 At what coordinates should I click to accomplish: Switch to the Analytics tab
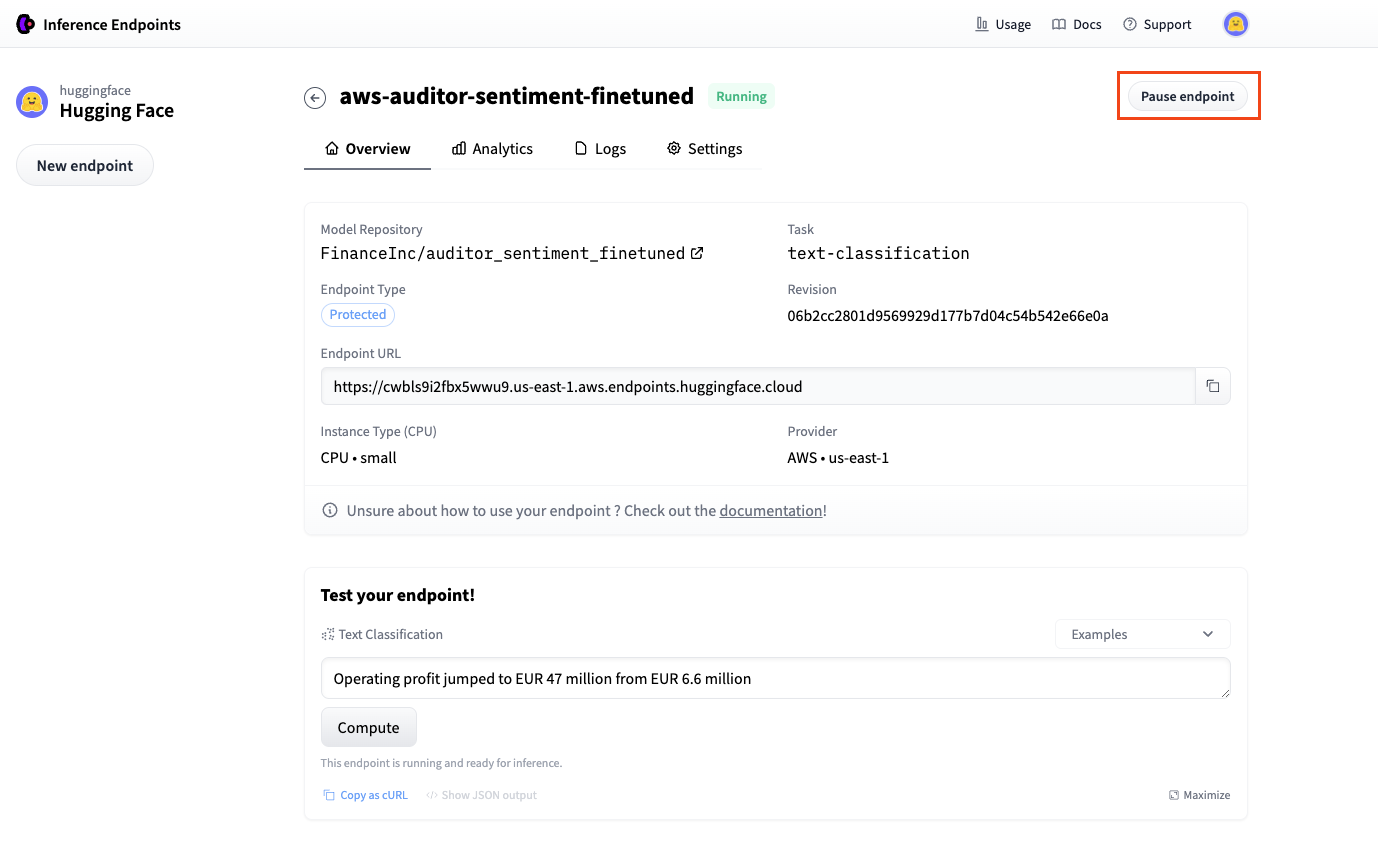492,149
